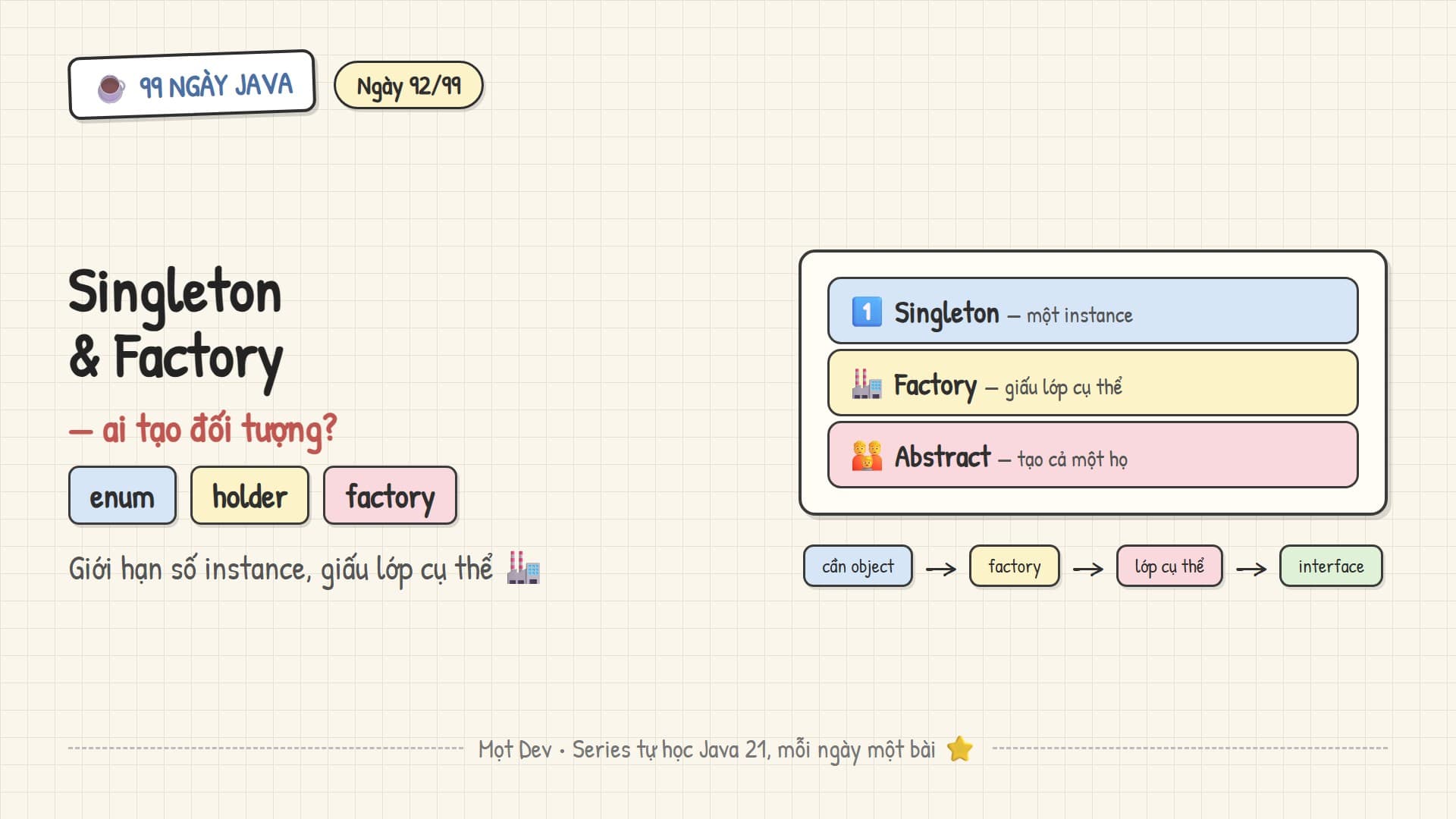The image size is (1456, 819).
Task: Click the family icon beside Abstract
Action: (867, 456)
